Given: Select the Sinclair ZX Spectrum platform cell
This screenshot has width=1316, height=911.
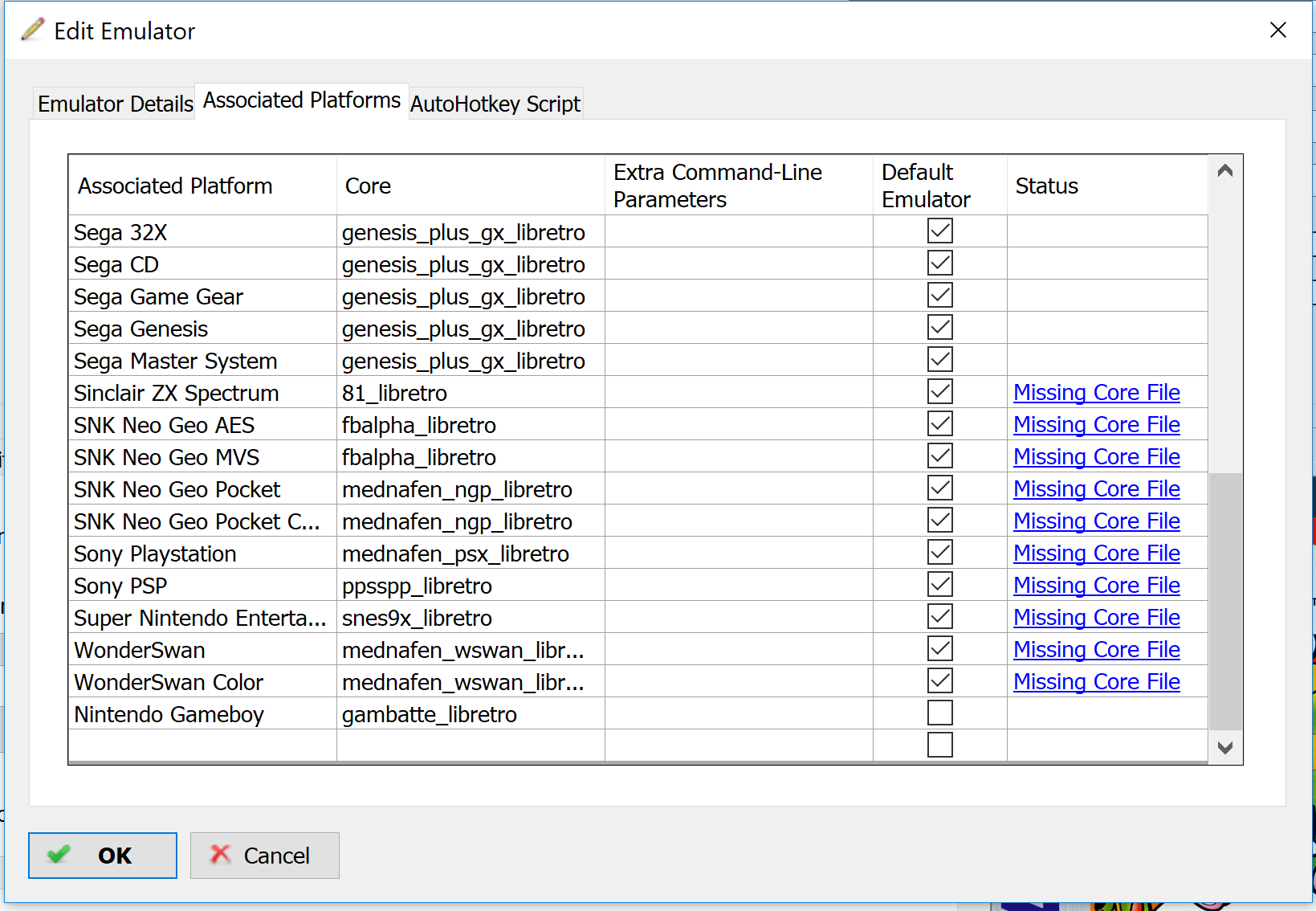Looking at the screenshot, I should (x=202, y=393).
